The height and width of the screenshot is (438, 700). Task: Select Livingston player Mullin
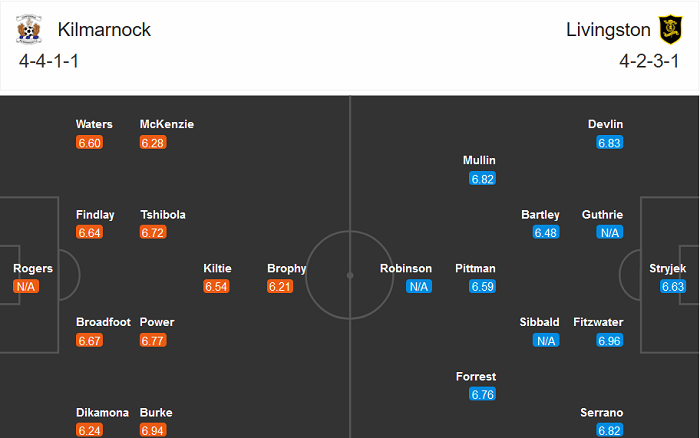tap(479, 160)
